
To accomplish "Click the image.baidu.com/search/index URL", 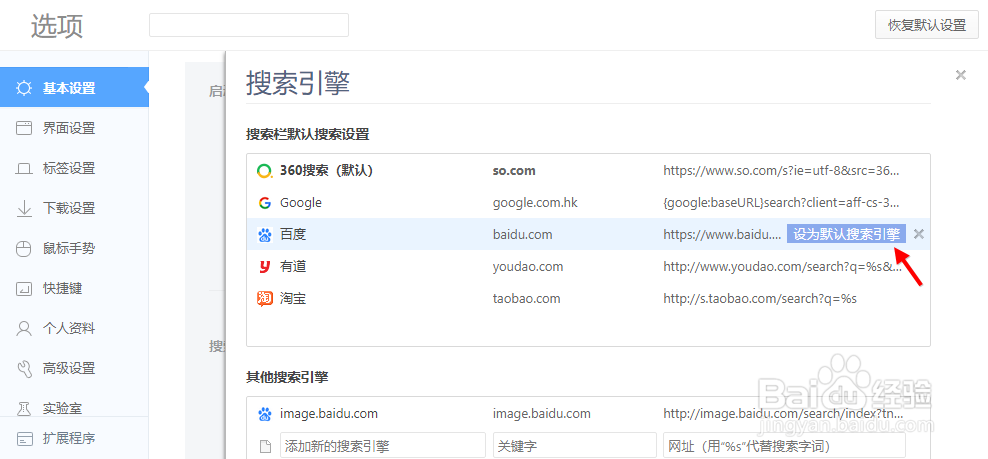I will pos(784,414).
